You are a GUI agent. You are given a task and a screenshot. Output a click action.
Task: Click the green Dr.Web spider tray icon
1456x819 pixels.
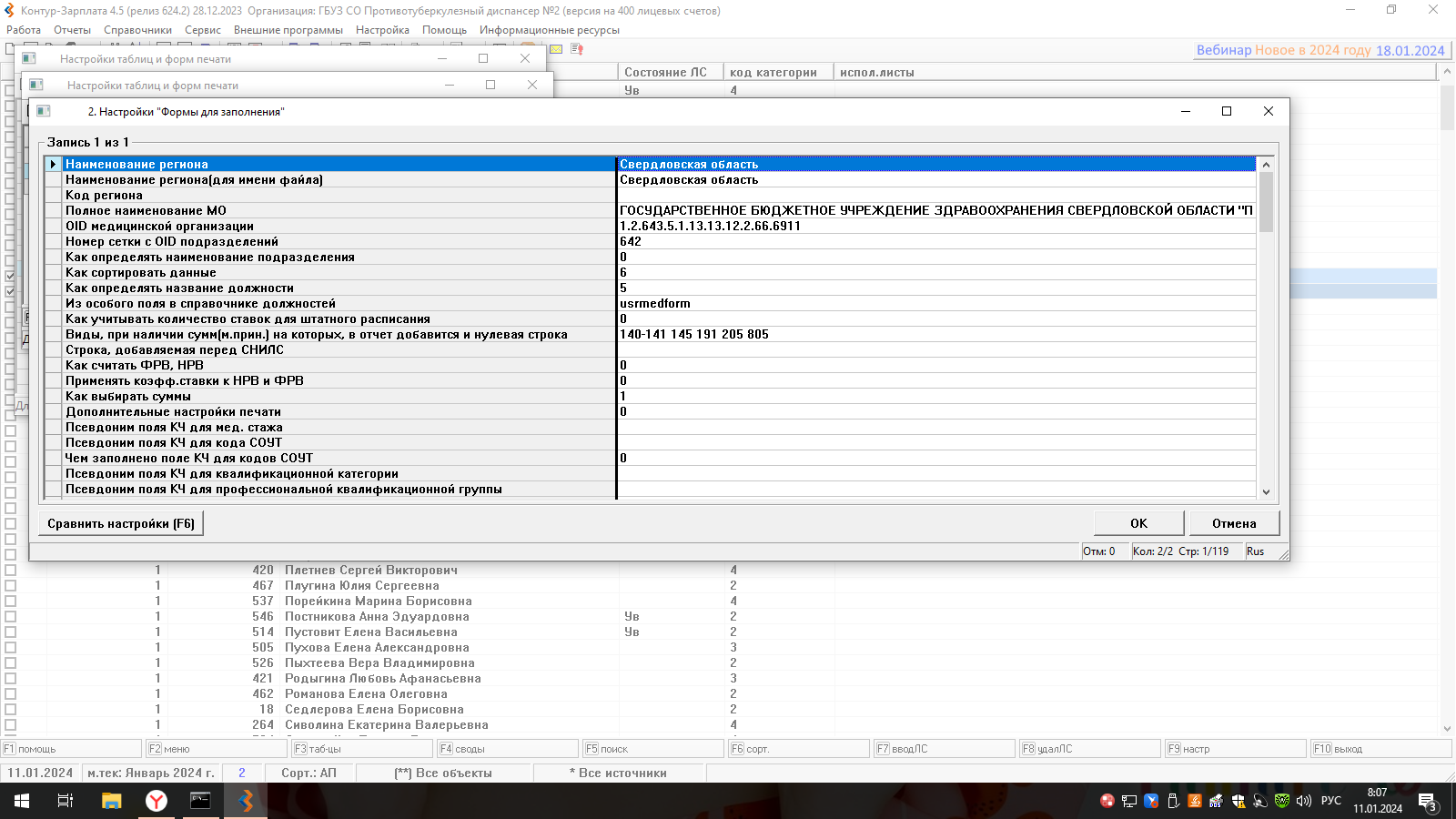pyautogui.click(x=1281, y=801)
